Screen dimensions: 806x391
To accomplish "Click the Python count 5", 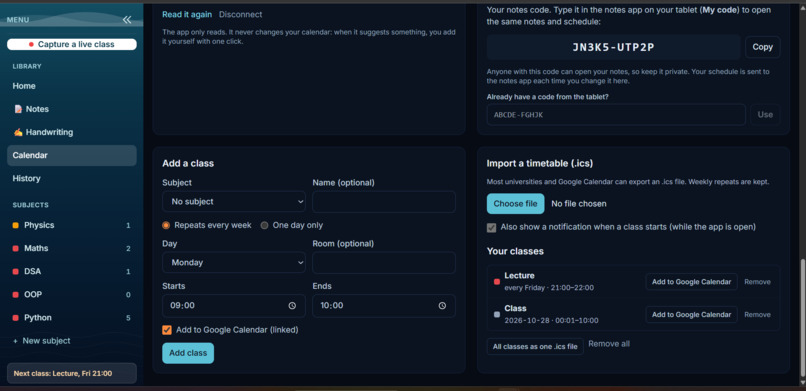I will 128,318.
